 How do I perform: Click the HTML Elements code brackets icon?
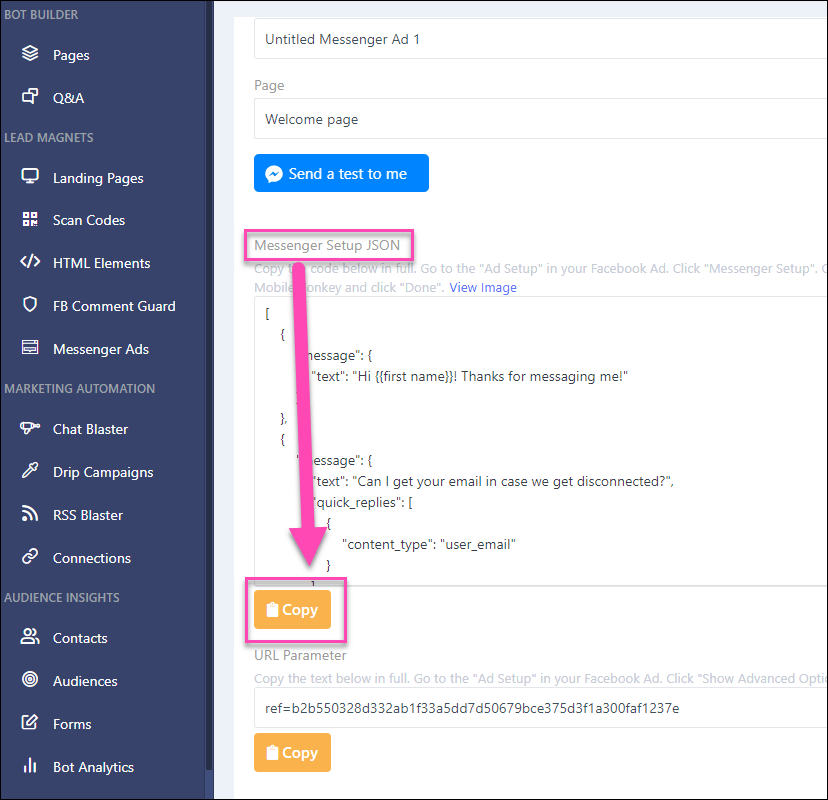[x=30, y=261]
